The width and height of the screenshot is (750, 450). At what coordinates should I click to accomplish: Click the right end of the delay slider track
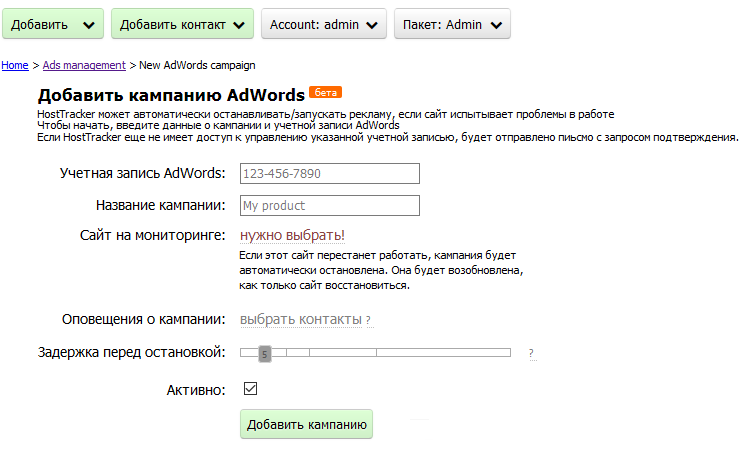click(507, 353)
